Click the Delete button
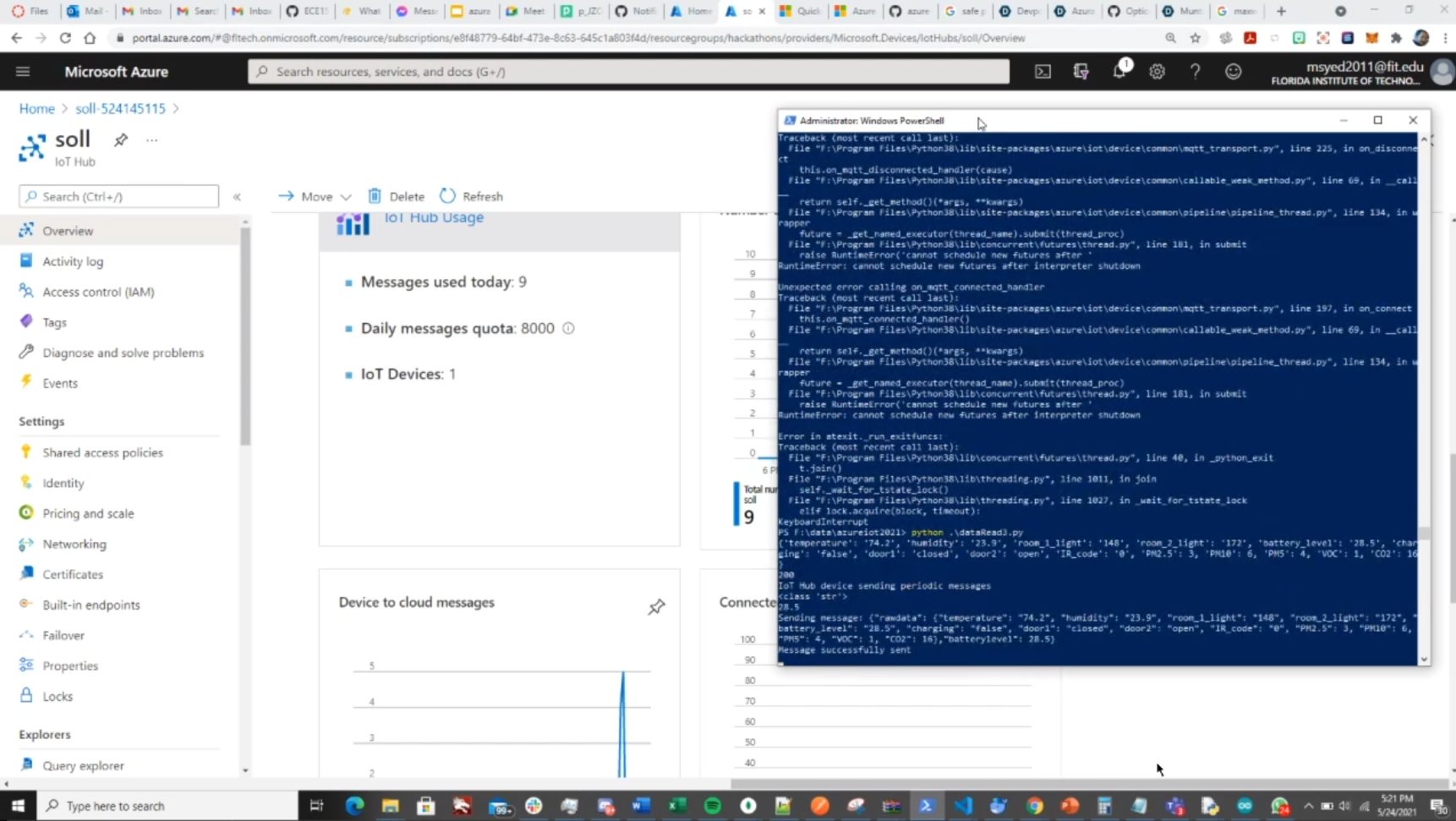The width and height of the screenshot is (1456, 821). [x=396, y=196]
